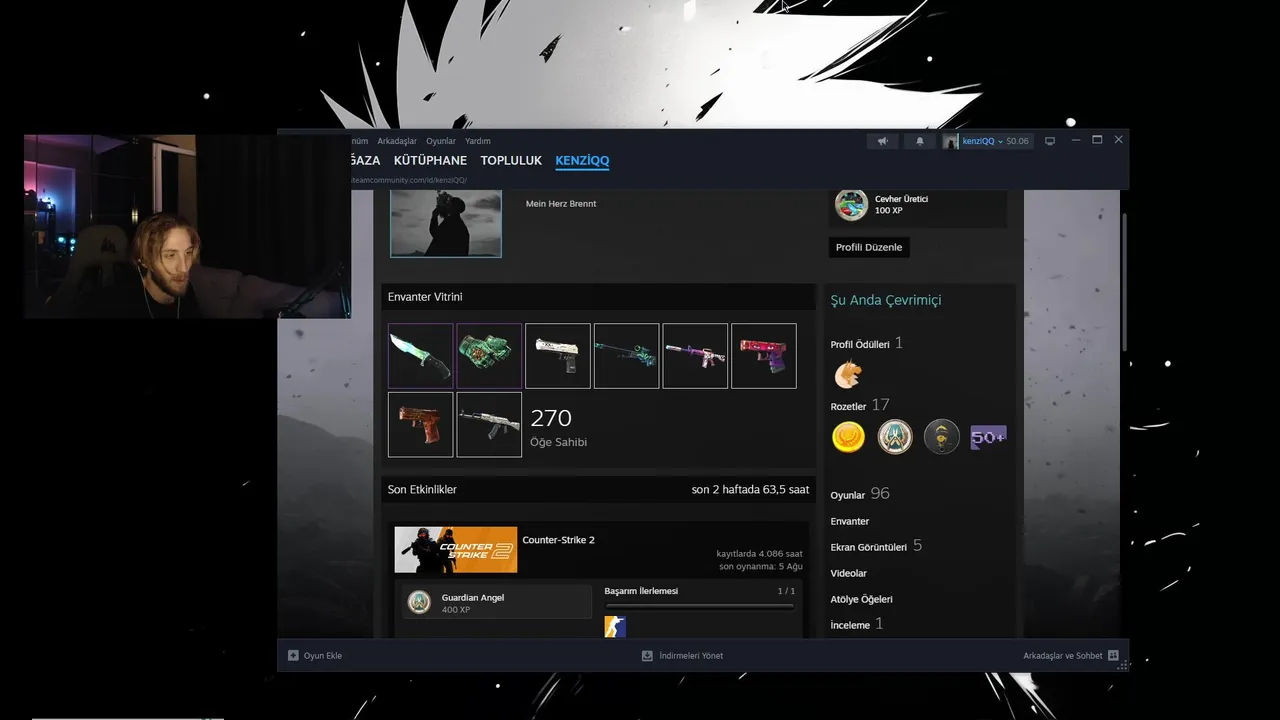
Task: Select the orange pistol showcase item
Action: (420, 424)
